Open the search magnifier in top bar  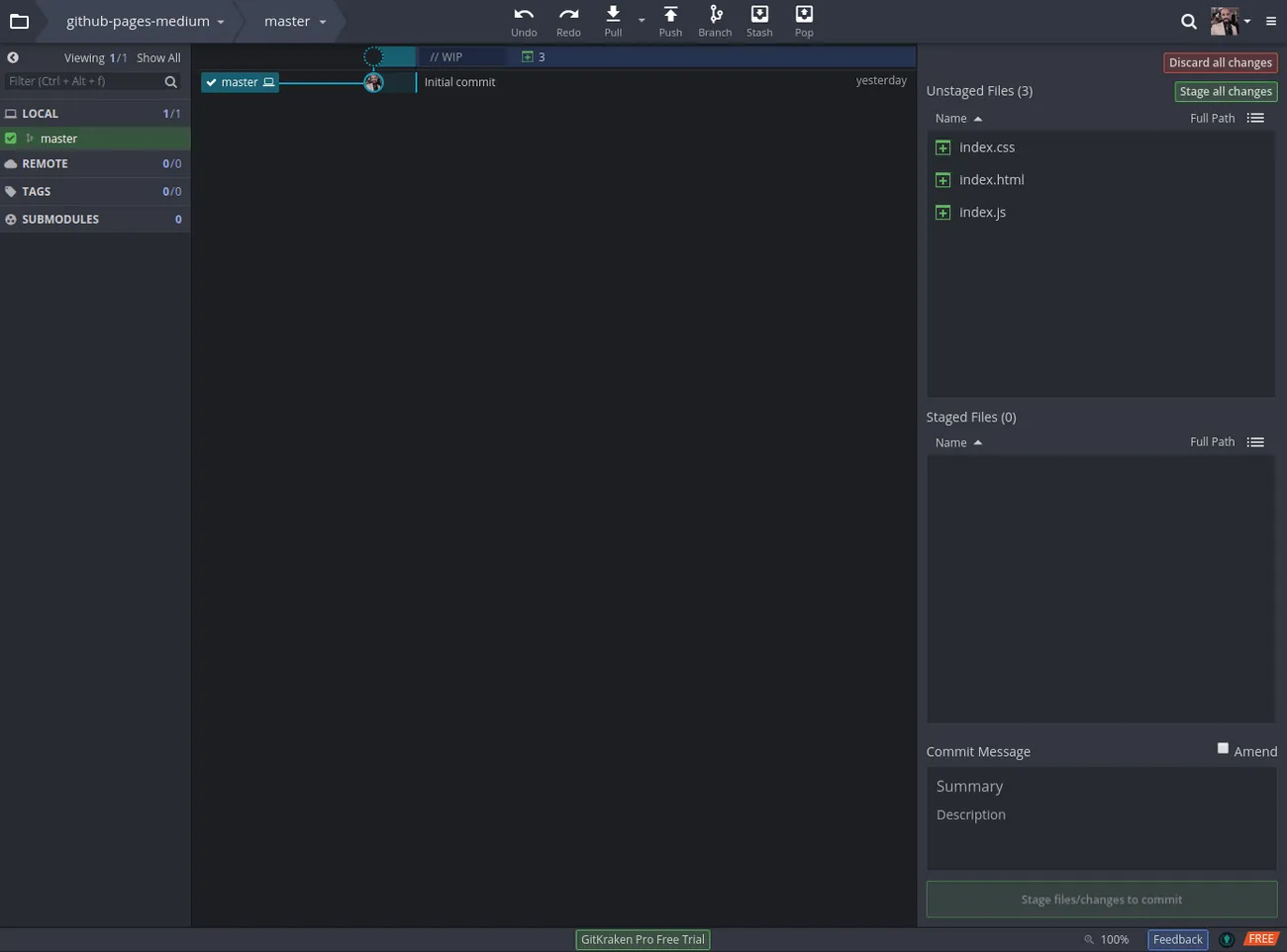[x=1189, y=21]
